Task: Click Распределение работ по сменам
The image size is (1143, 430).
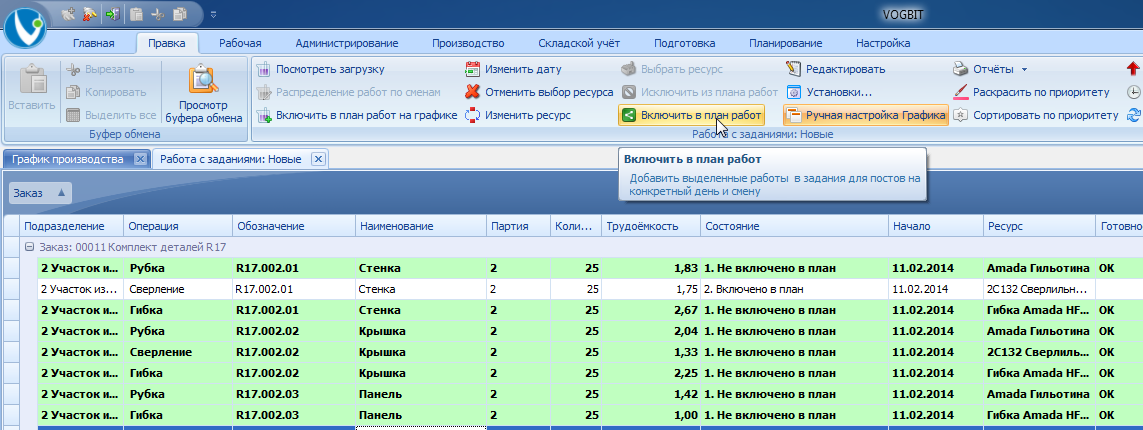Action: tap(349, 93)
